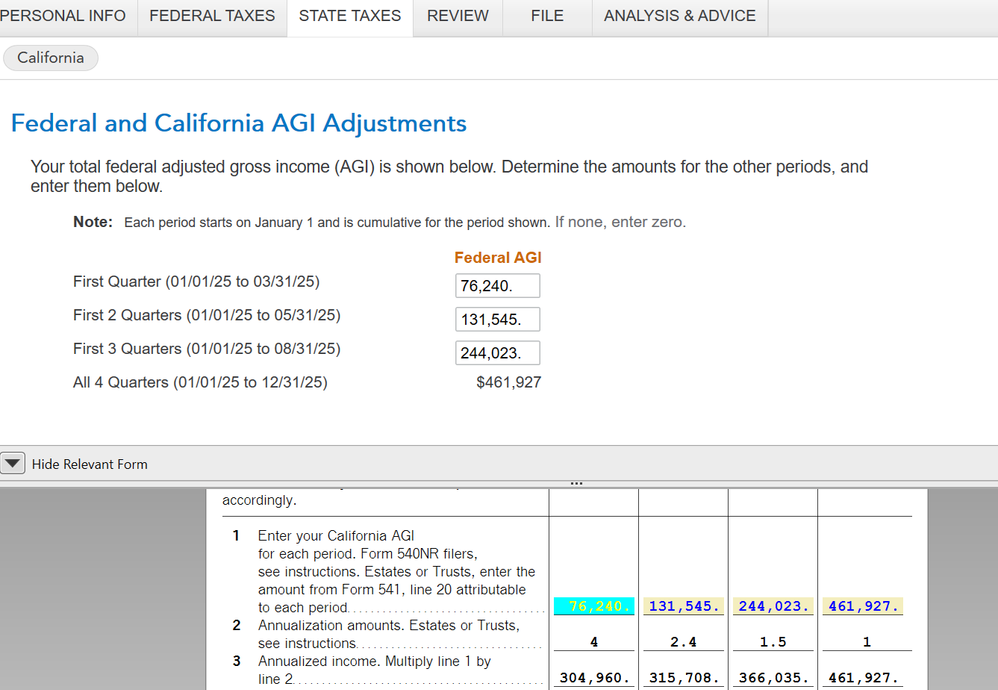This screenshot has height=690, width=998.
Task: Collapse form using the Hide Relevant Form triangle
Action: tap(13, 463)
